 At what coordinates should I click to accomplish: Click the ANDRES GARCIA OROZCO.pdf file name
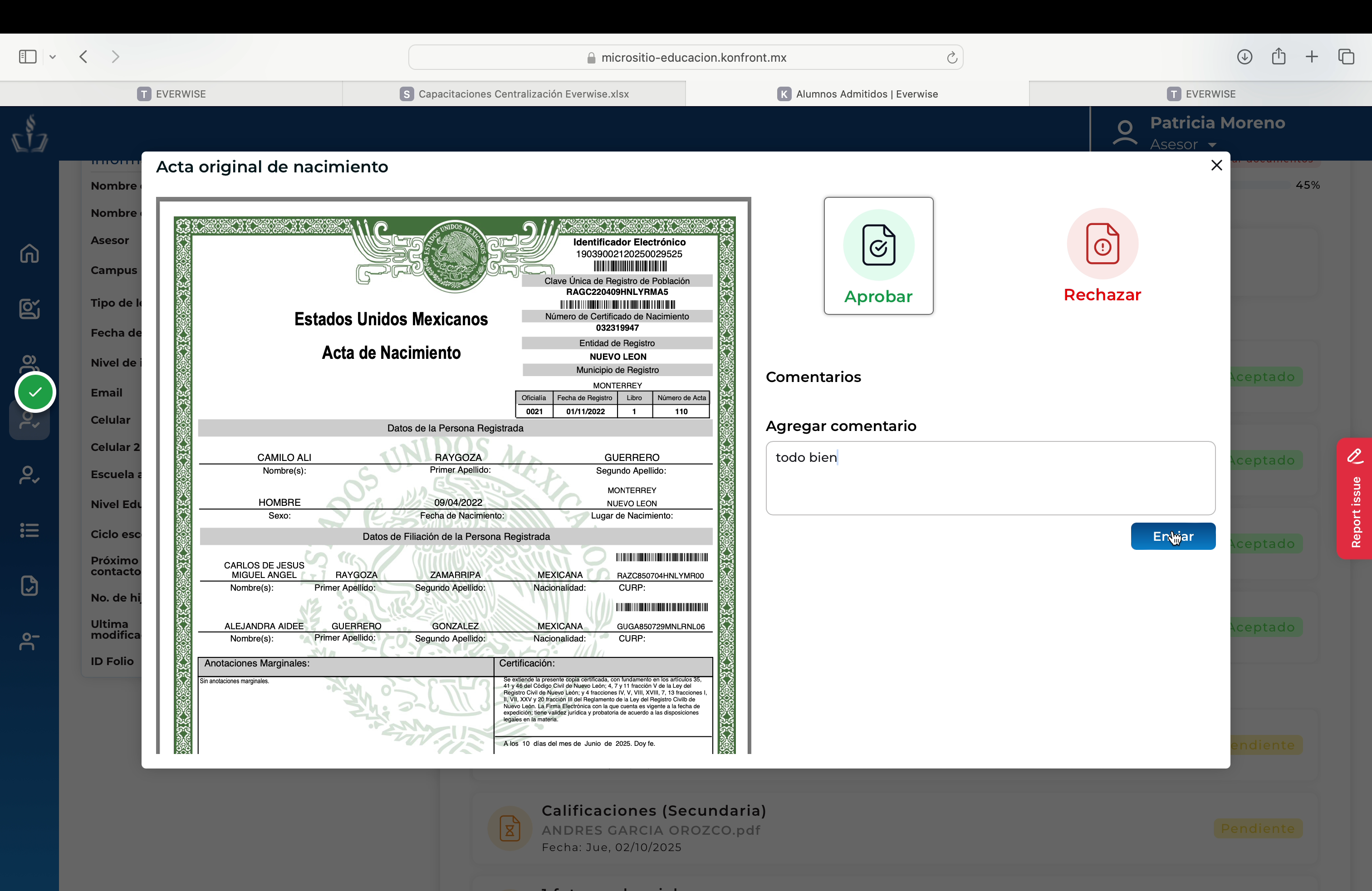pyautogui.click(x=651, y=830)
